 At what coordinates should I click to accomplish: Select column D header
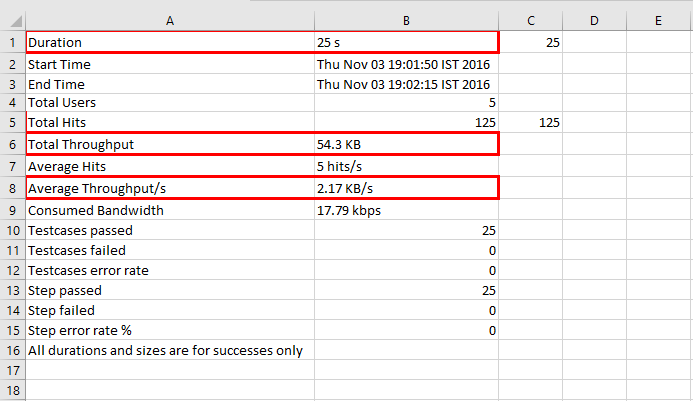click(x=594, y=21)
